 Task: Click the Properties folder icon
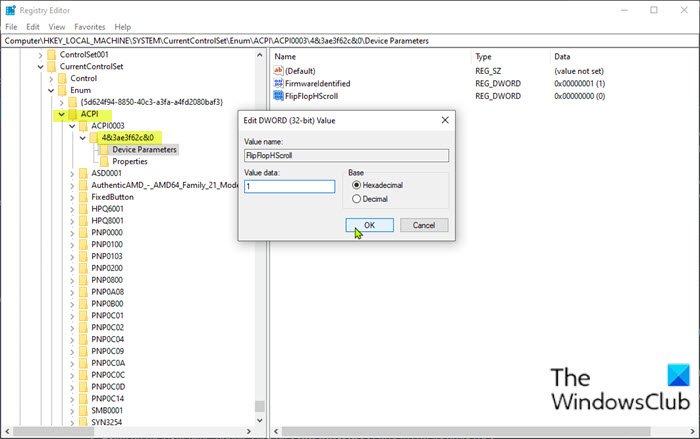click(x=104, y=161)
